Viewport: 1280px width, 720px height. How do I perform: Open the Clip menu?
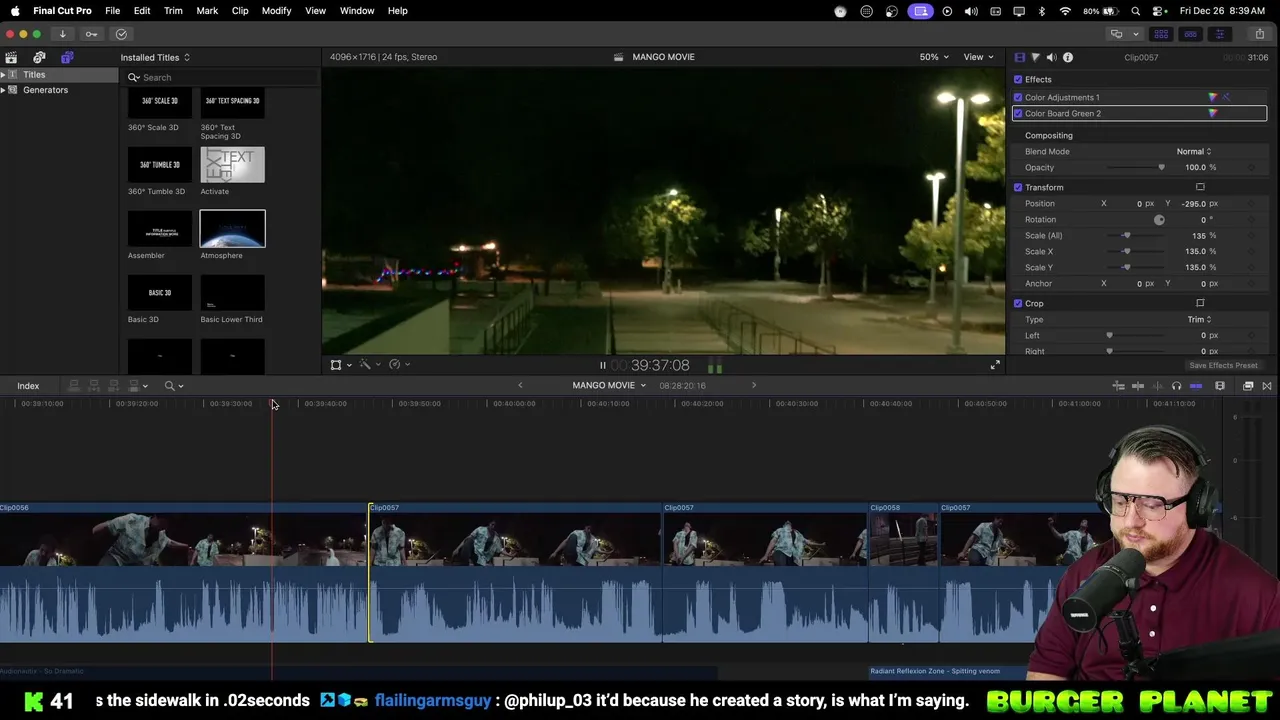tap(240, 10)
